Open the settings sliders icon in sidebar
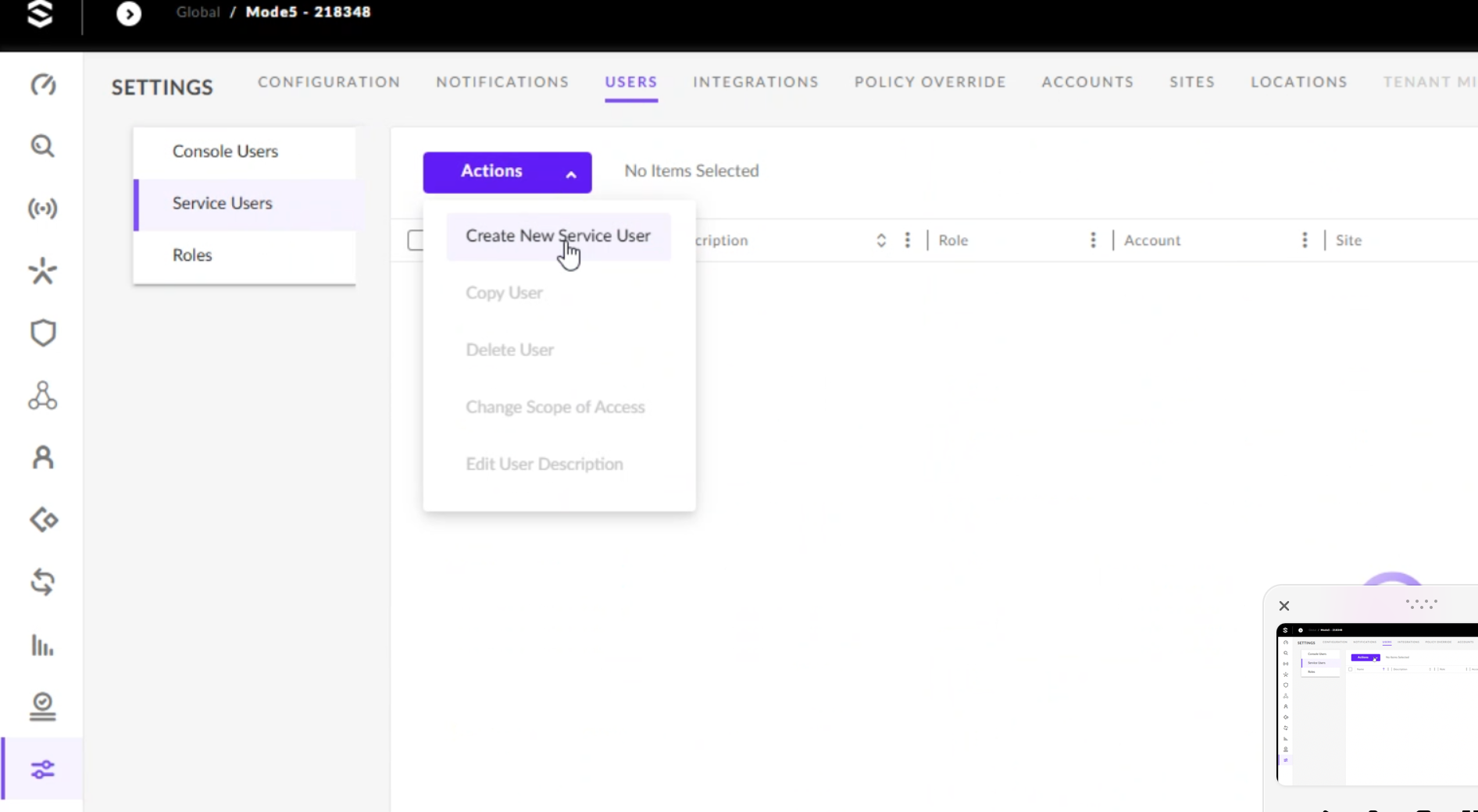 [43, 770]
